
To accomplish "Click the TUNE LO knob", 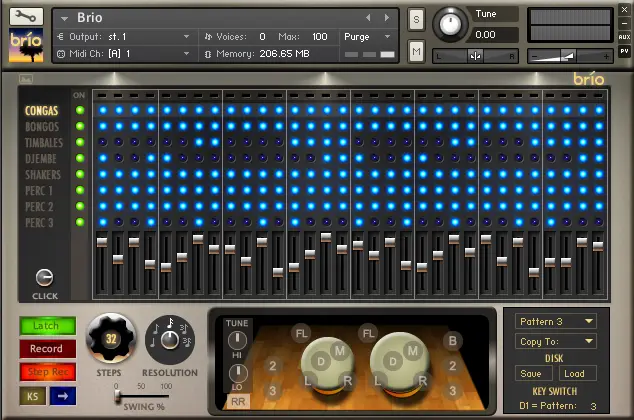I will point(237,373).
